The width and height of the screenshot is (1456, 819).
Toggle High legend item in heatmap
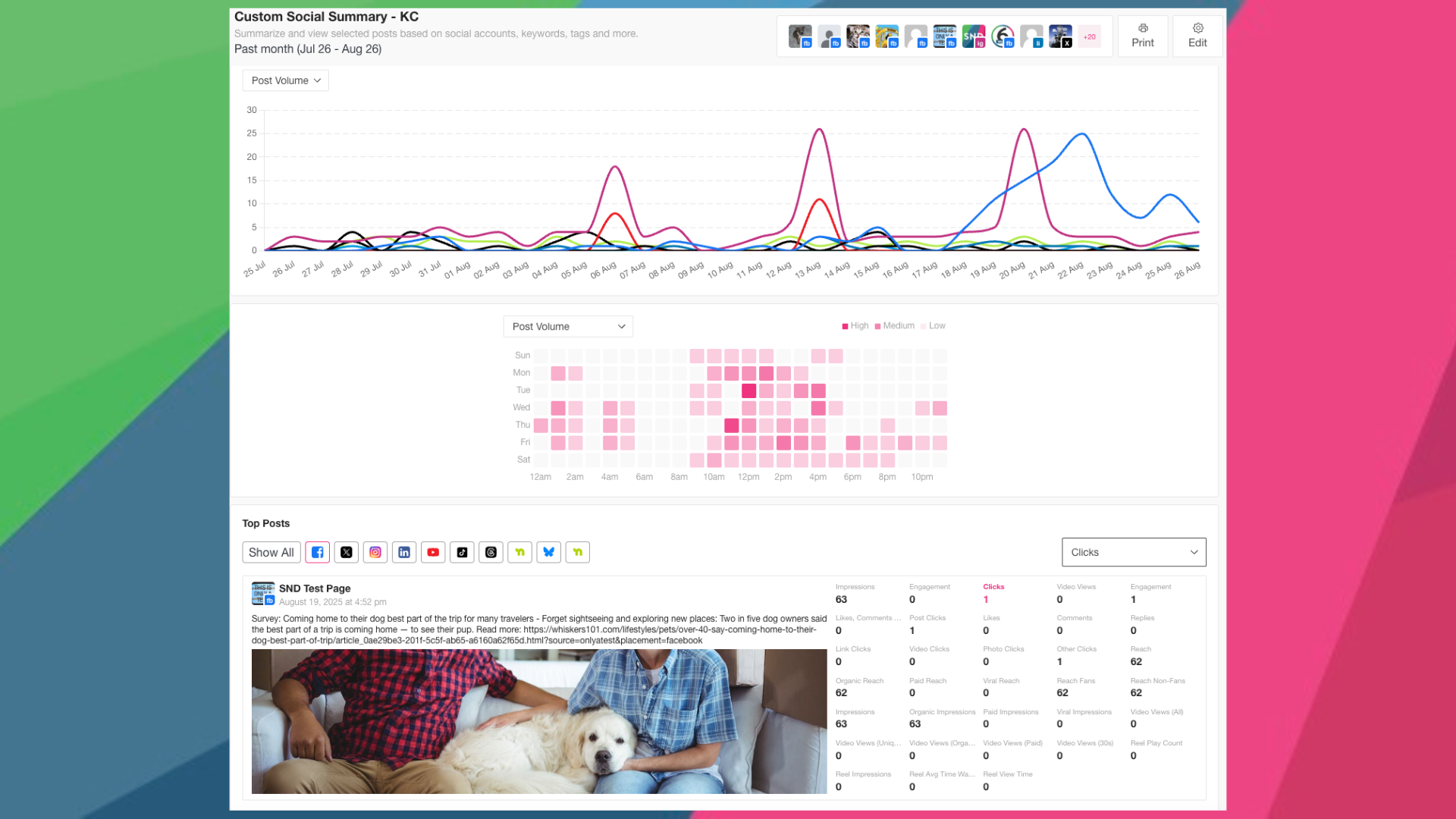point(855,326)
